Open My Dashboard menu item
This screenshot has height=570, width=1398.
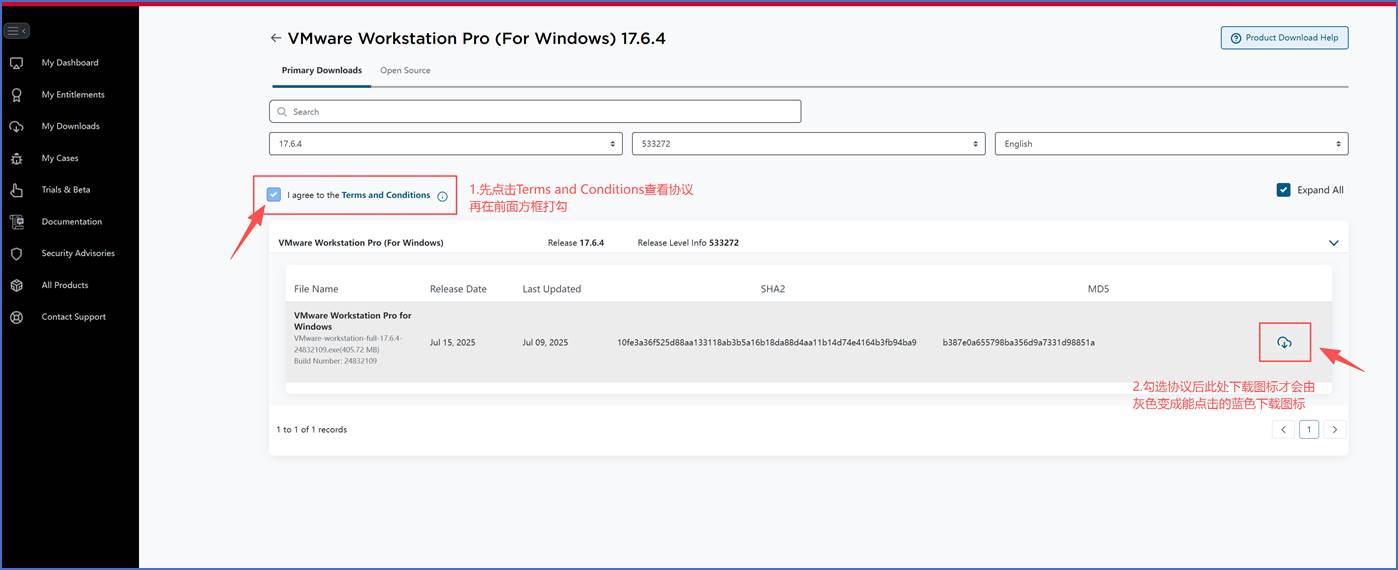click(70, 63)
